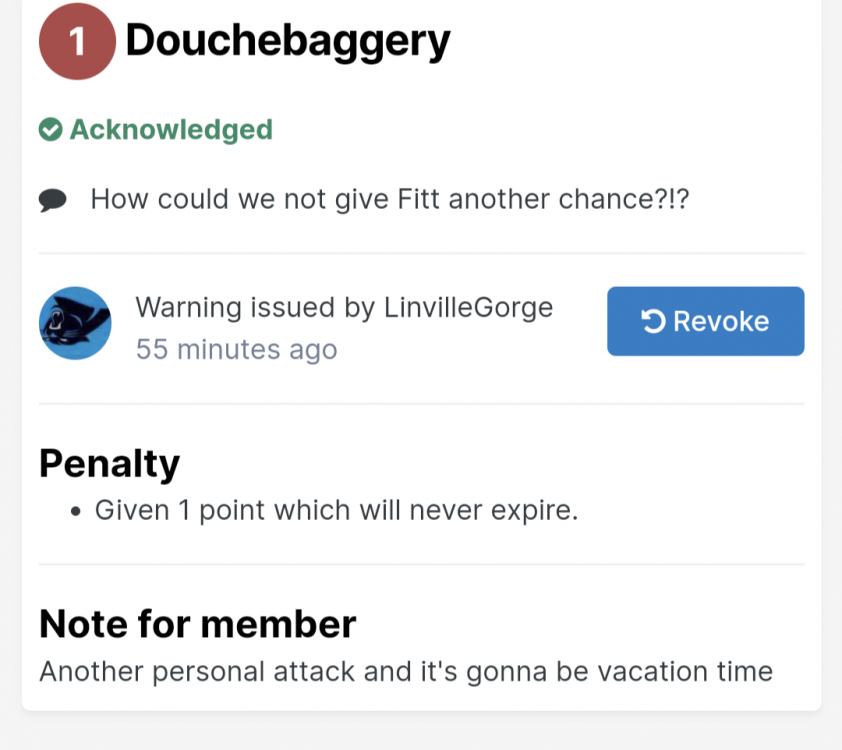Expand the Note for member section
The image size is (842, 750).
196,623
